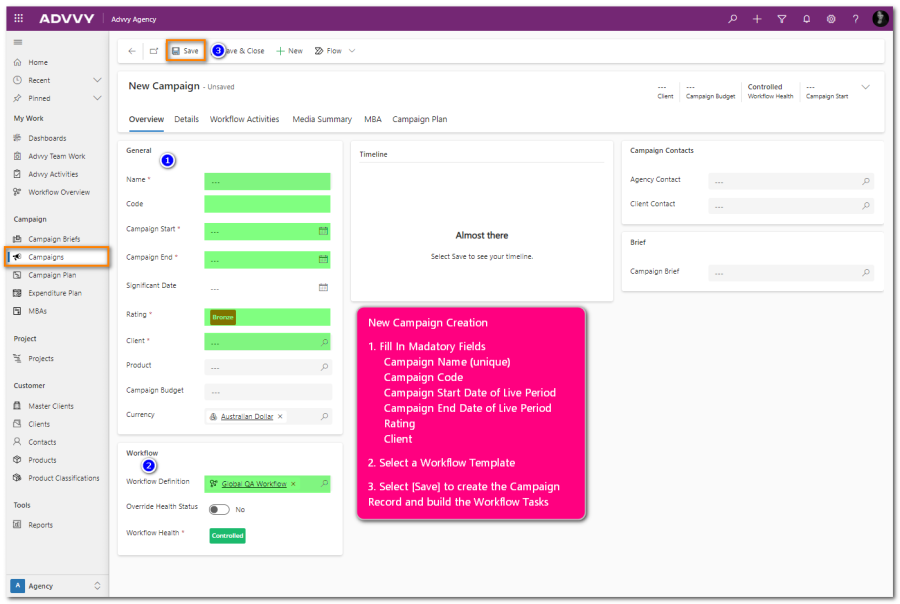The width and height of the screenshot is (900, 604).
Task: Select the Bronze rating badge
Action: click(222, 317)
